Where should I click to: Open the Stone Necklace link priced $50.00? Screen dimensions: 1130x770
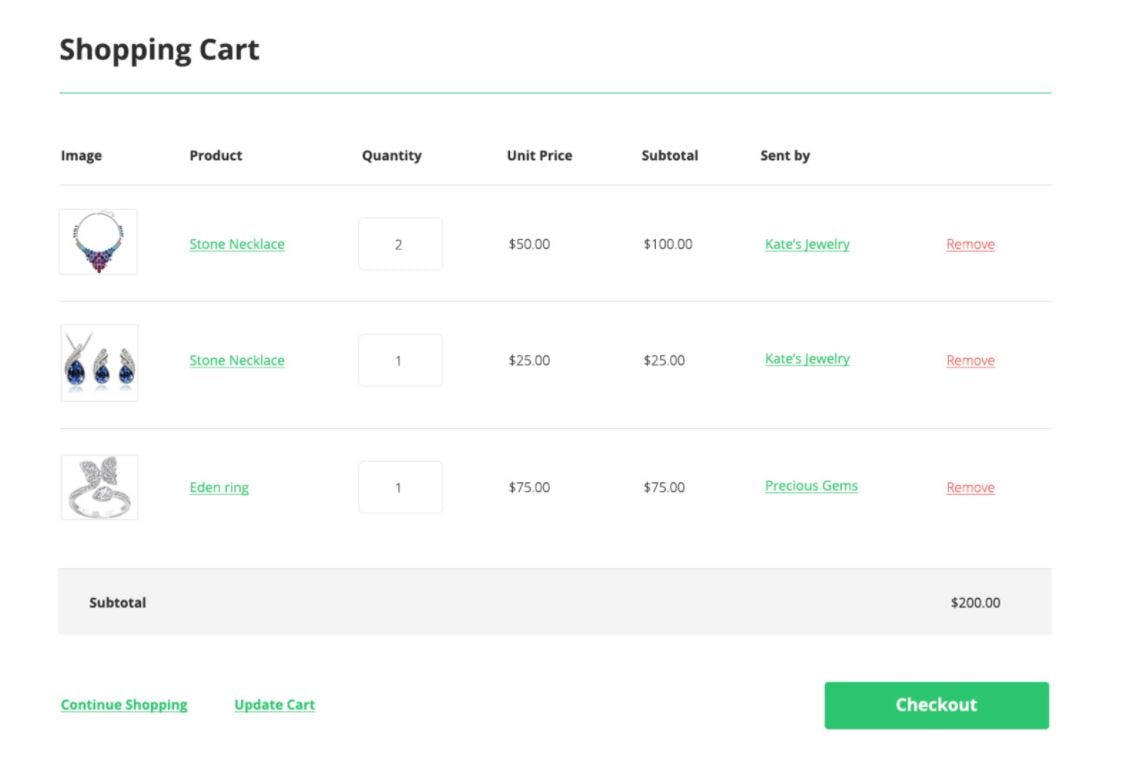point(237,244)
